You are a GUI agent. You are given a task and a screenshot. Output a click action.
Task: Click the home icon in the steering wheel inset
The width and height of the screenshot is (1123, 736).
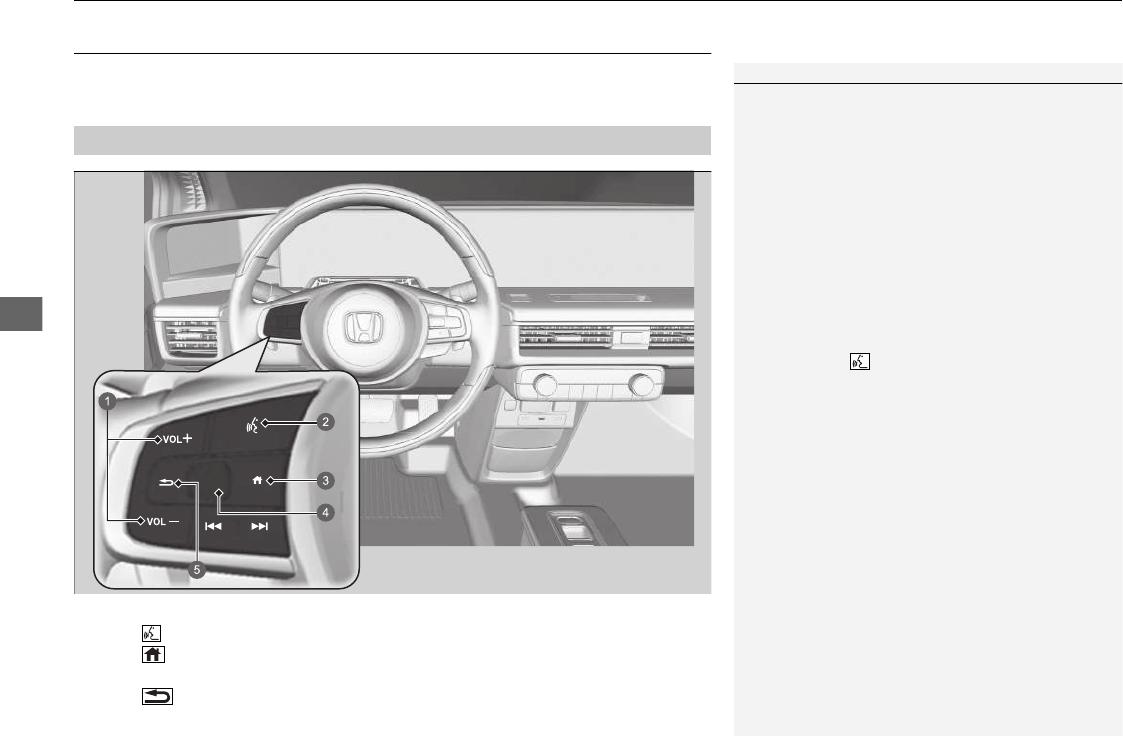258,480
